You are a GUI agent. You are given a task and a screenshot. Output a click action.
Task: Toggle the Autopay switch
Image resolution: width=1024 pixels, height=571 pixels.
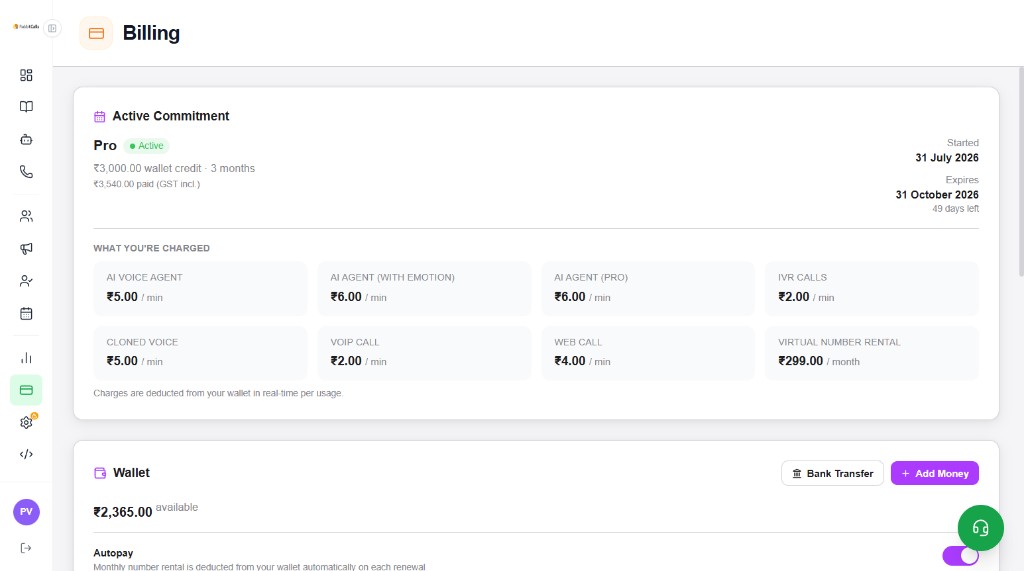(x=960, y=556)
